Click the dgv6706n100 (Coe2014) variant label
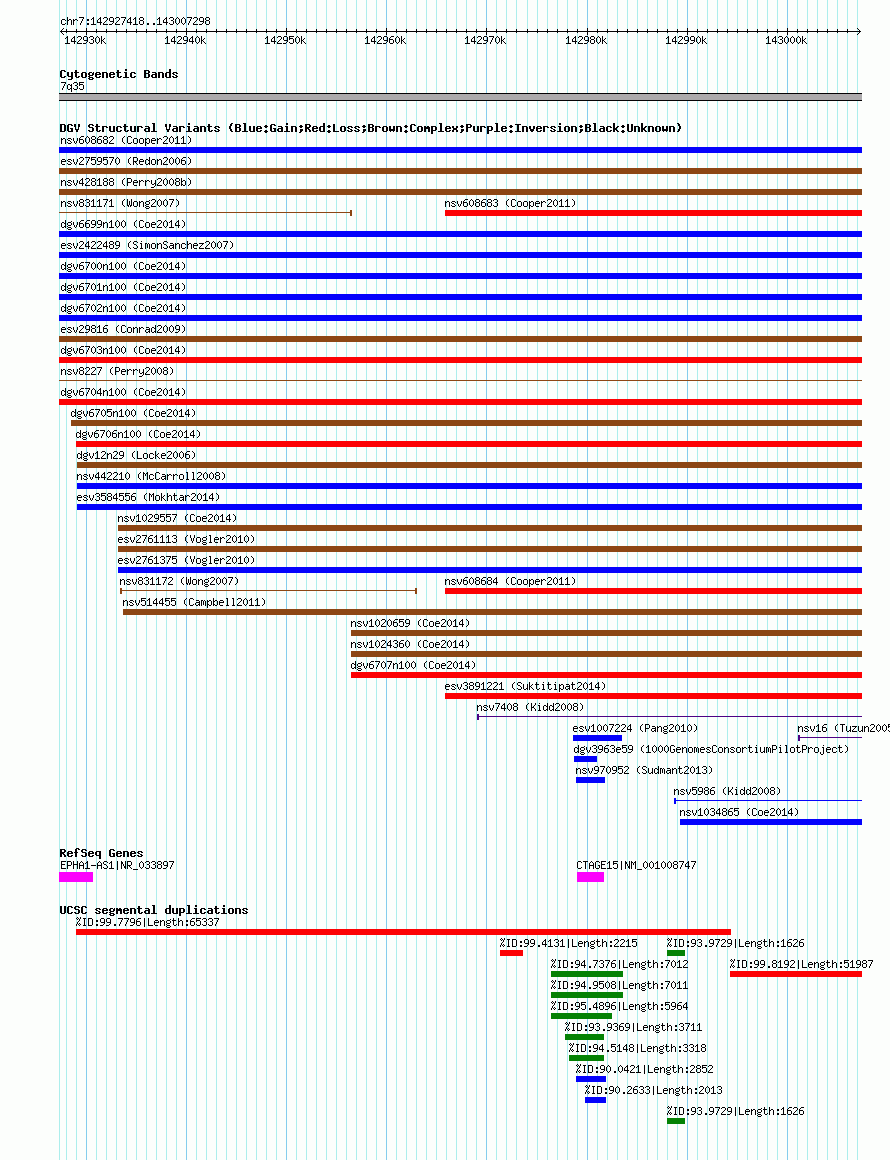 [138, 434]
